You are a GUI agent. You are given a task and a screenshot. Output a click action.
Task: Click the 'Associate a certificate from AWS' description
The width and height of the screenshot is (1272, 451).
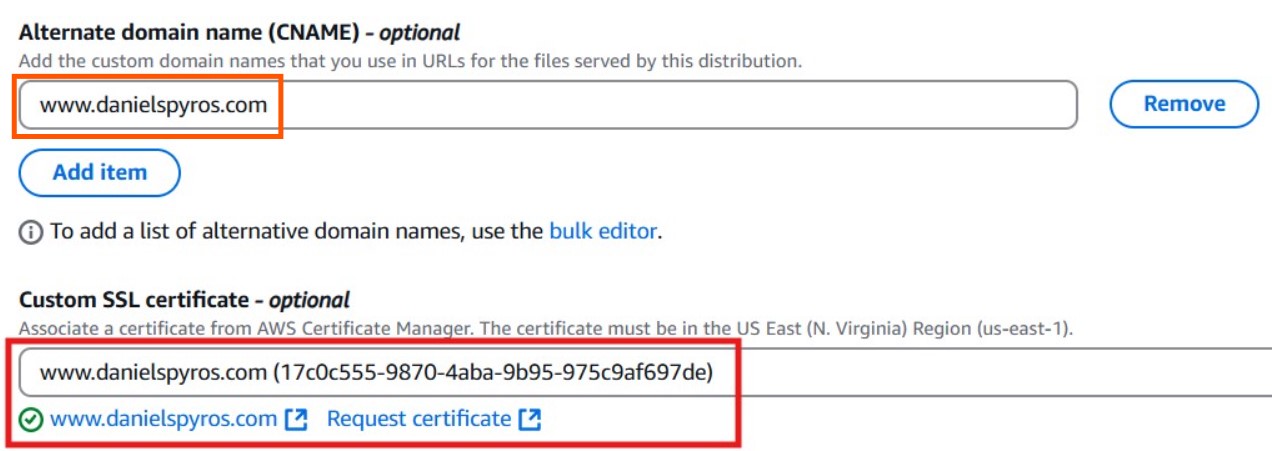(x=546, y=329)
